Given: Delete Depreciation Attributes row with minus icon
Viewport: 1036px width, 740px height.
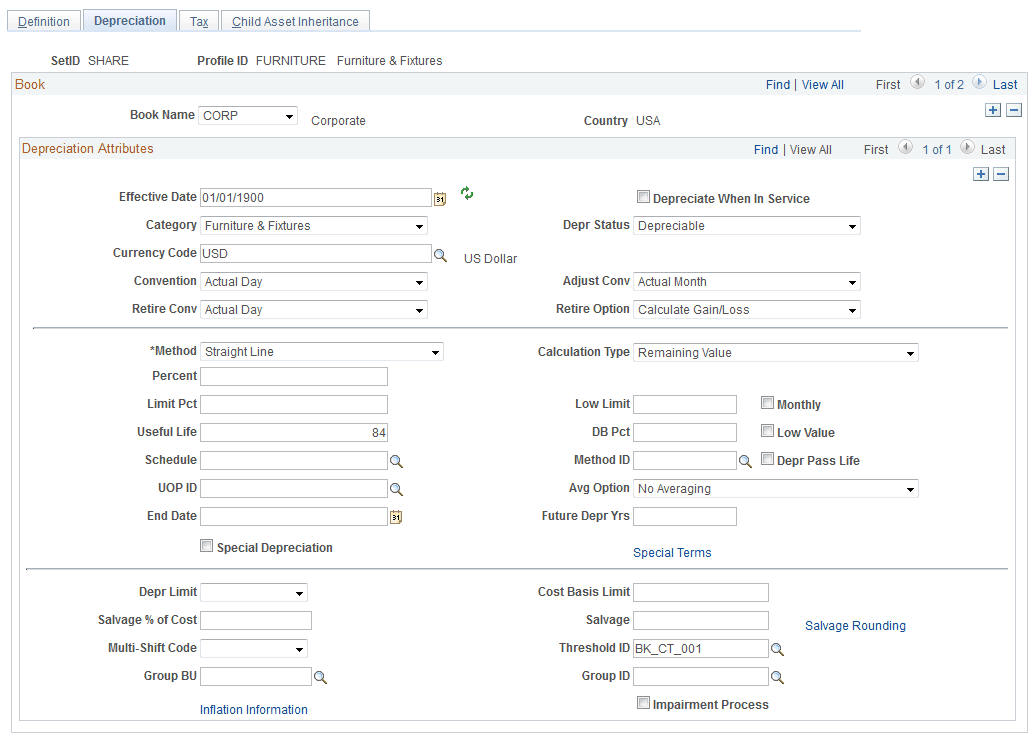Looking at the screenshot, I should tap(1002, 174).
